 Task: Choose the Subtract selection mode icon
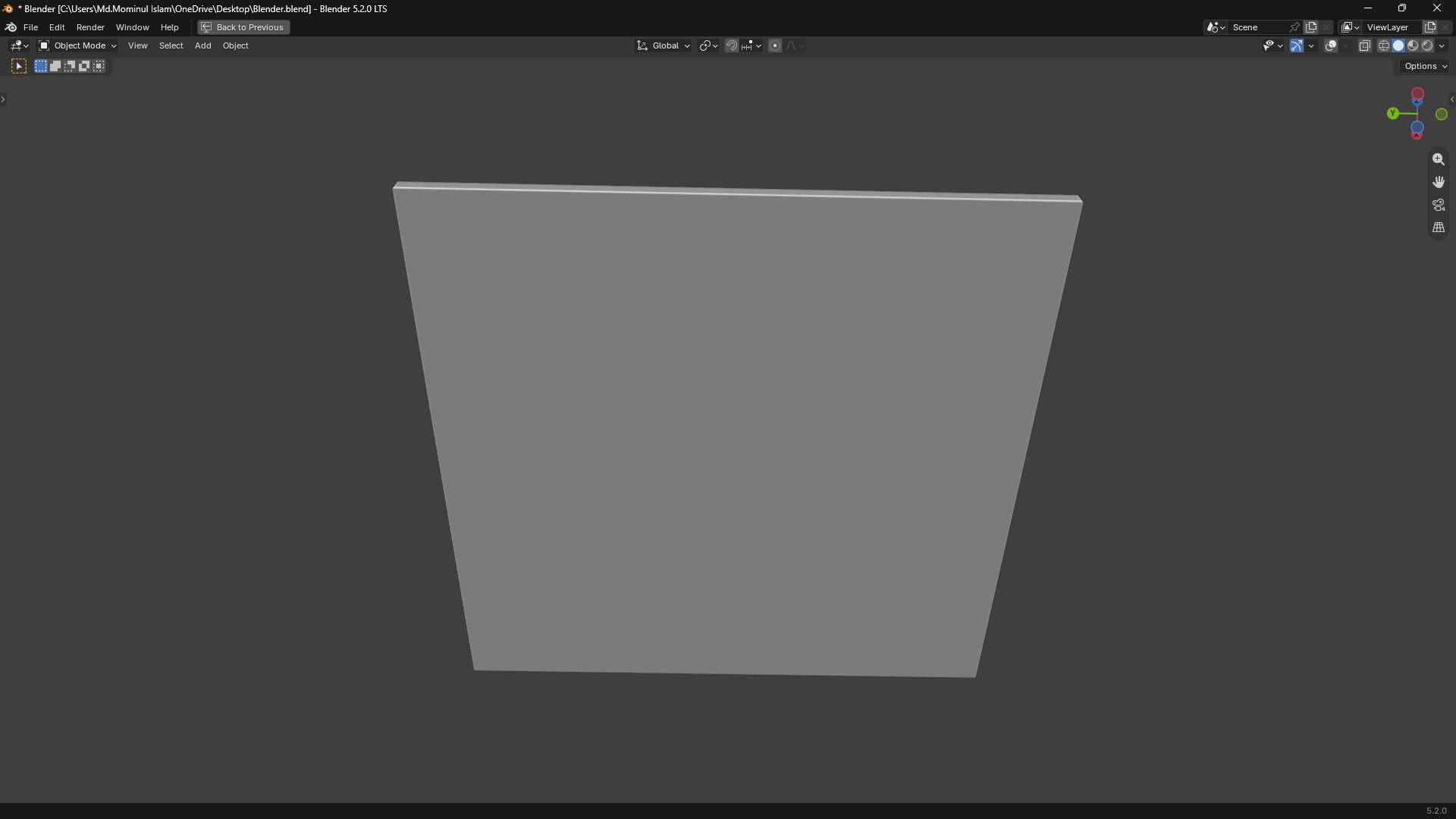pyautogui.click(x=70, y=67)
